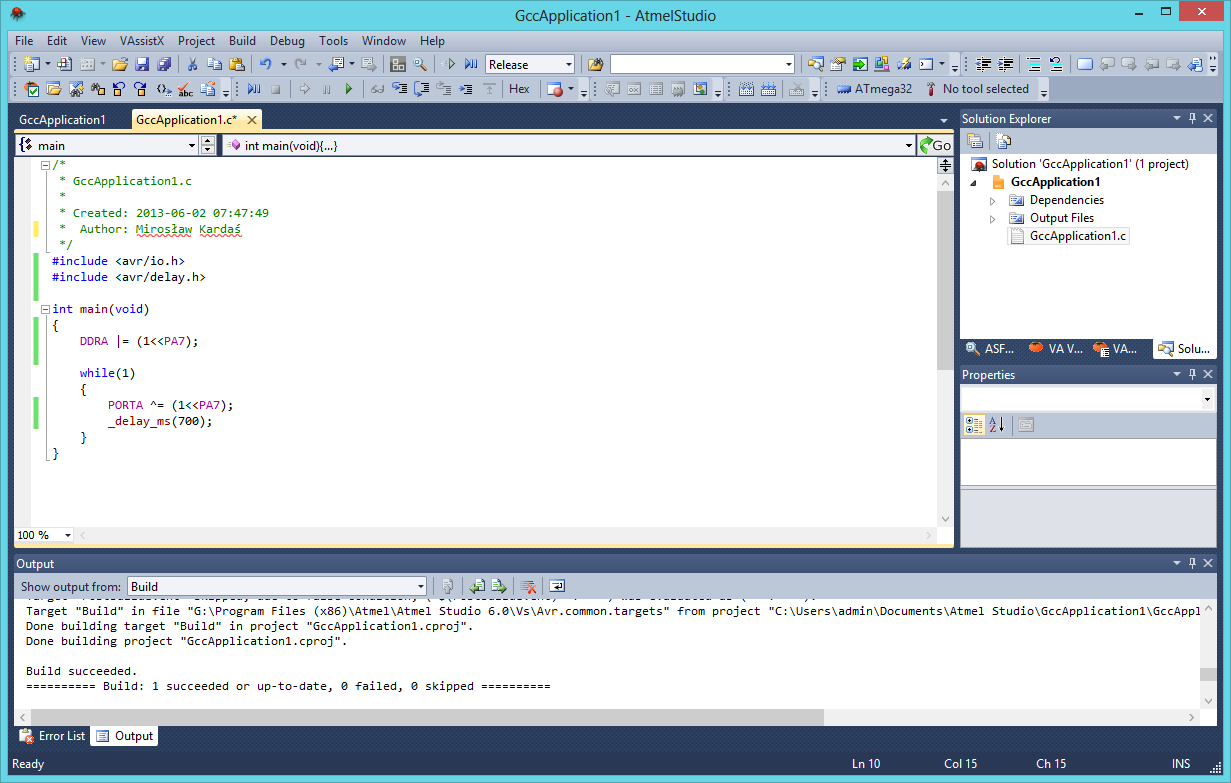Switch to the Output tab at the bottom
Screen dimensions: 1231x783
click(125, 736)
